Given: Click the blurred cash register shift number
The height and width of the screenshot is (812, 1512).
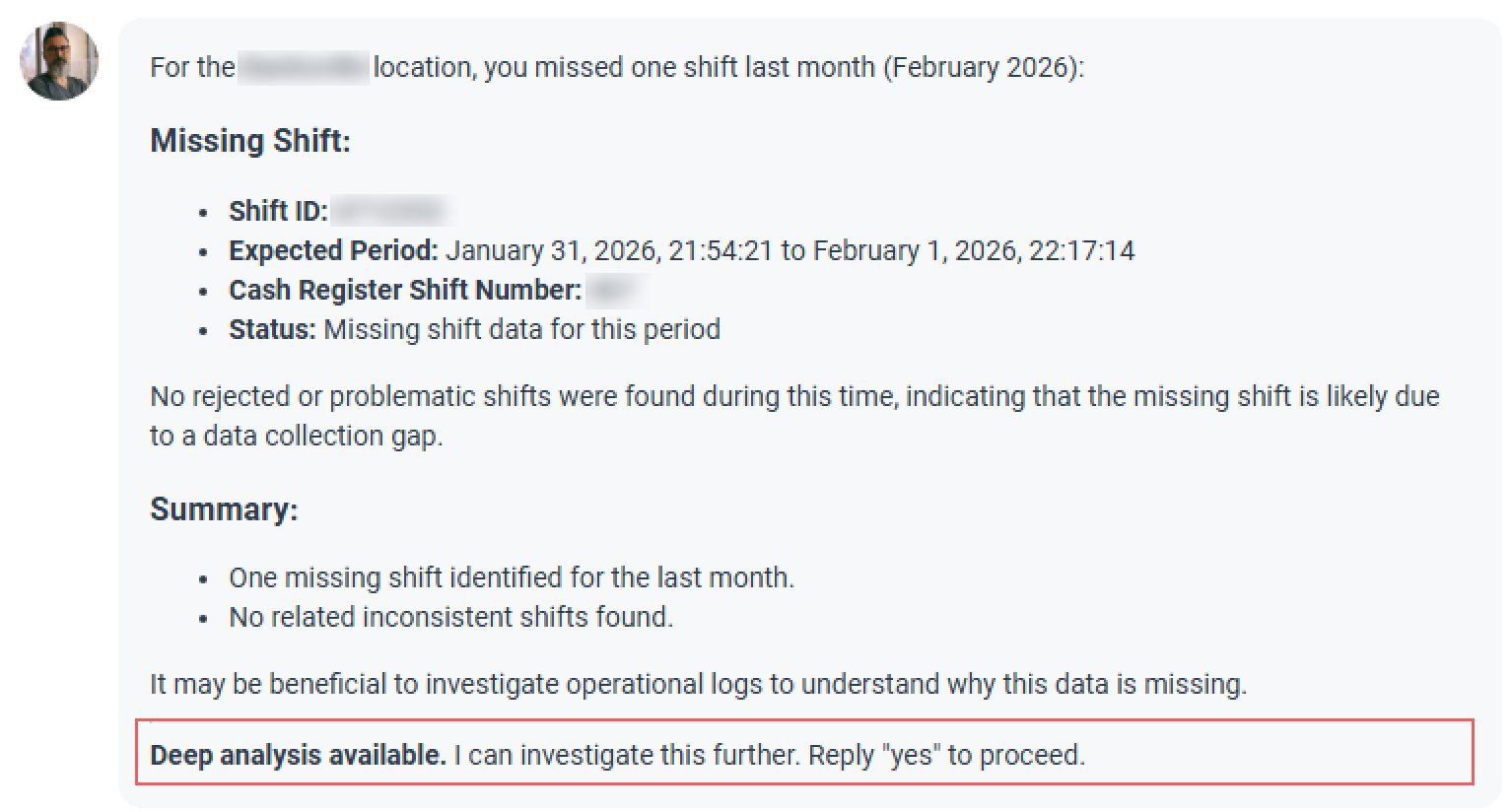Looking at the screenshot, I should (x=614, y=290).
